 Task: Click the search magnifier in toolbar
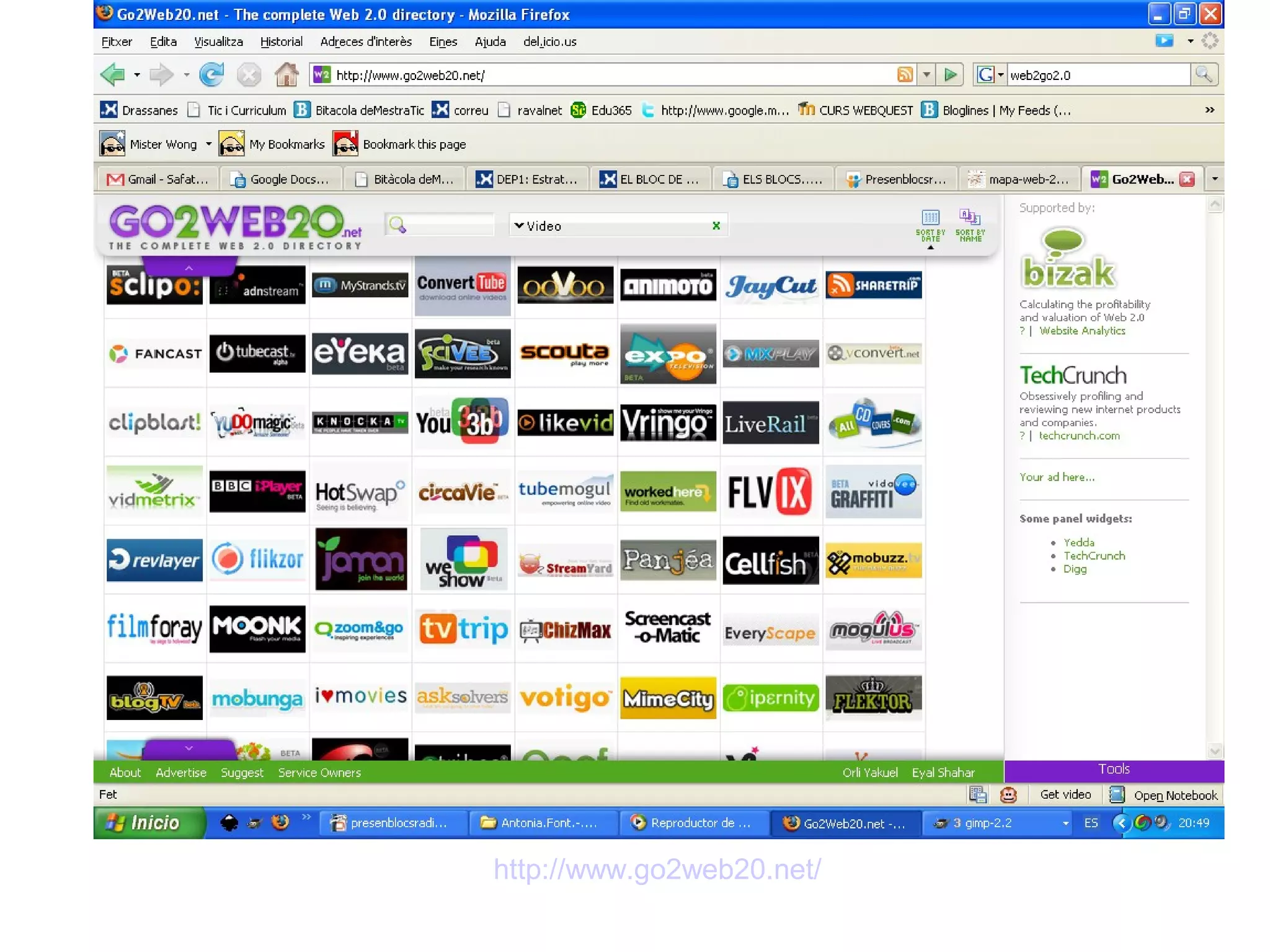(1204, 75)
